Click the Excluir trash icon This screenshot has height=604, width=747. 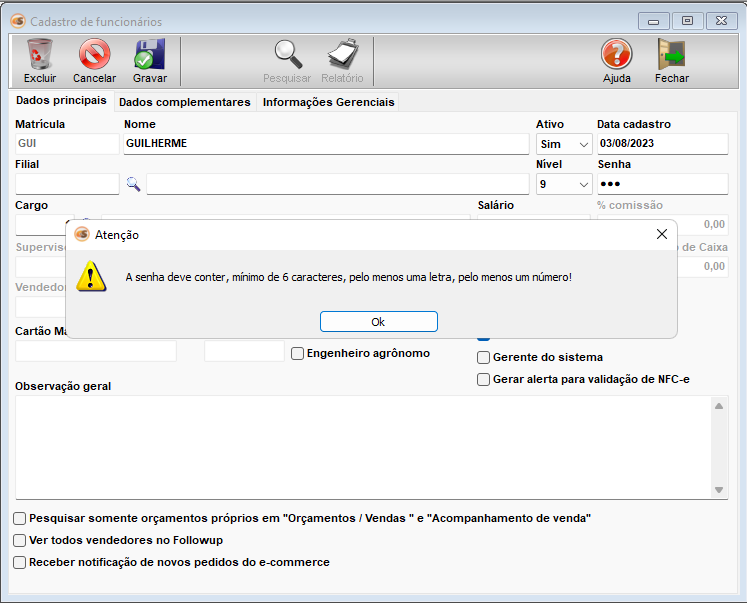tap(40, 55)
